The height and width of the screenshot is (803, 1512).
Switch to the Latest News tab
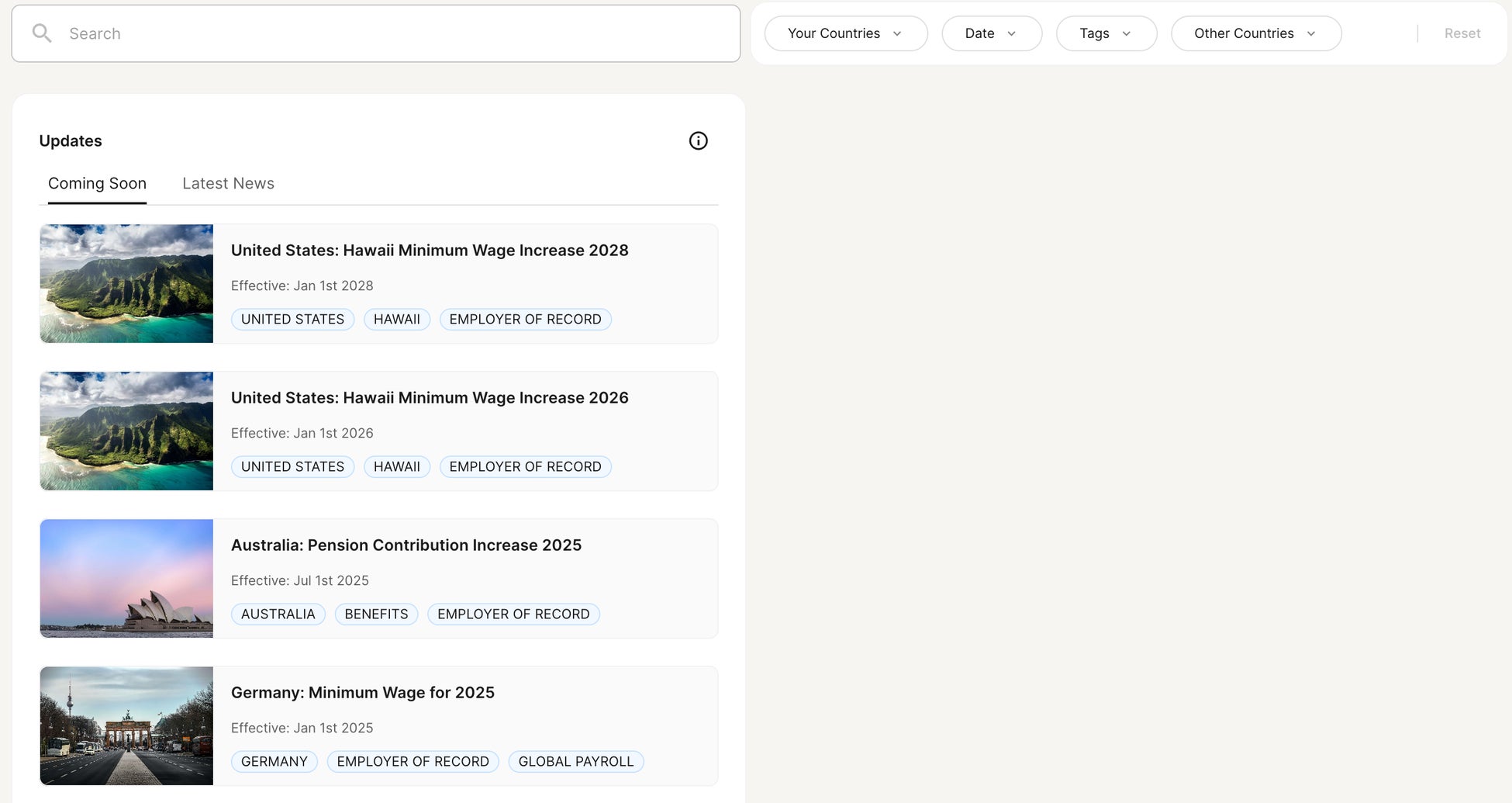(x=228, y=184)
